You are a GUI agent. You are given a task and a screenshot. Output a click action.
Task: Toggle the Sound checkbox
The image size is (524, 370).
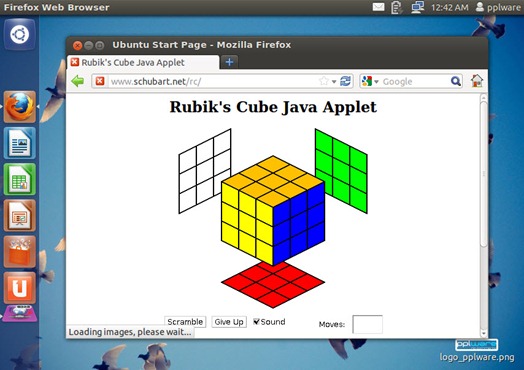(256, 322)
